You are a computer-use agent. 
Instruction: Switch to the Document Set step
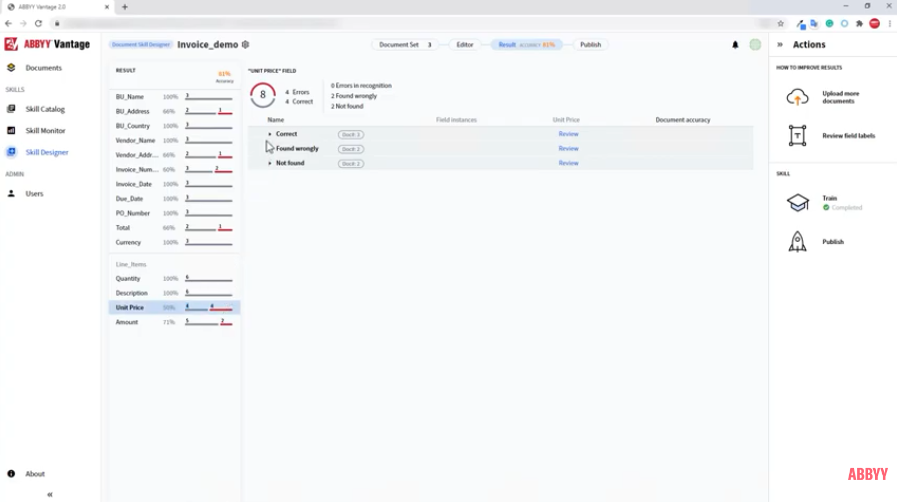(405, 45)
